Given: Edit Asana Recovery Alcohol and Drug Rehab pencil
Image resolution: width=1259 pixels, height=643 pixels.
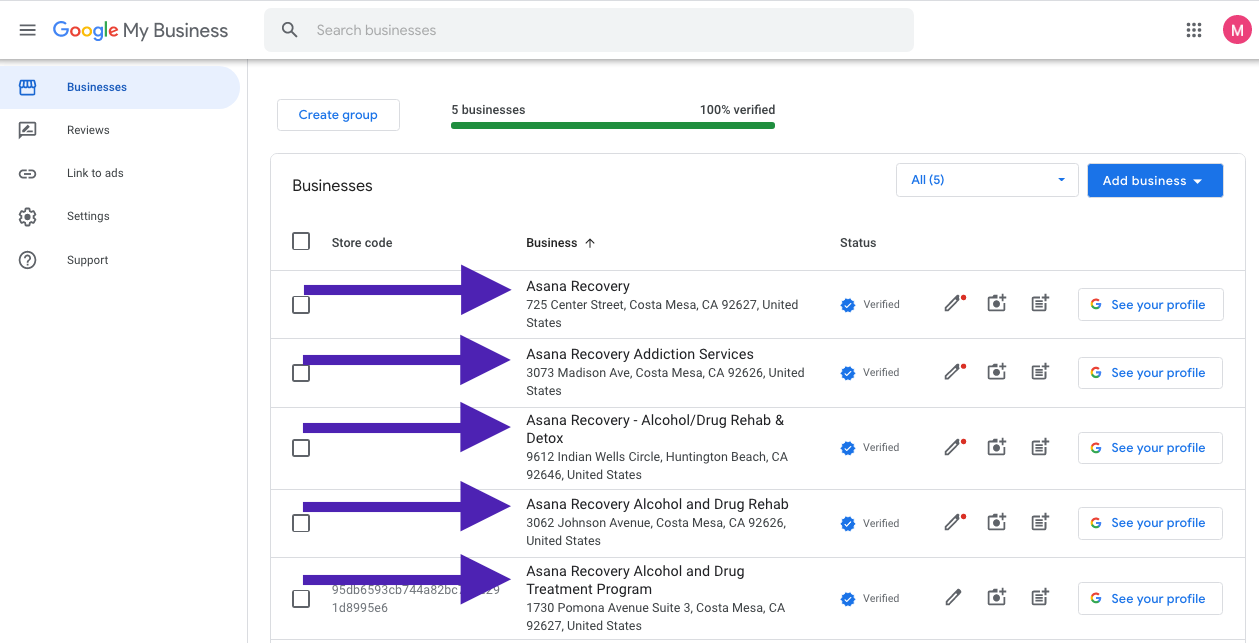Looking at the screenshot, I should coord(954,522).
